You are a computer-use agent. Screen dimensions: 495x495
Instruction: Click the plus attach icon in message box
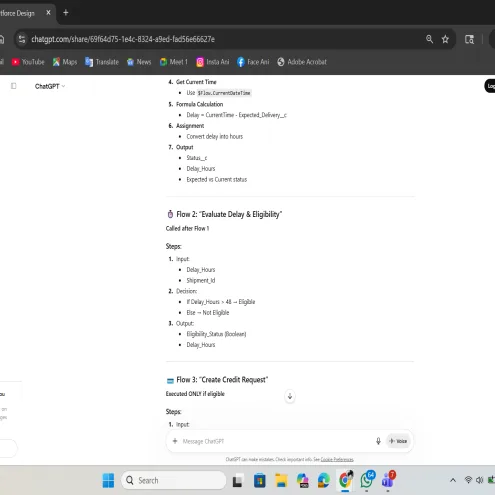[175, 441]
